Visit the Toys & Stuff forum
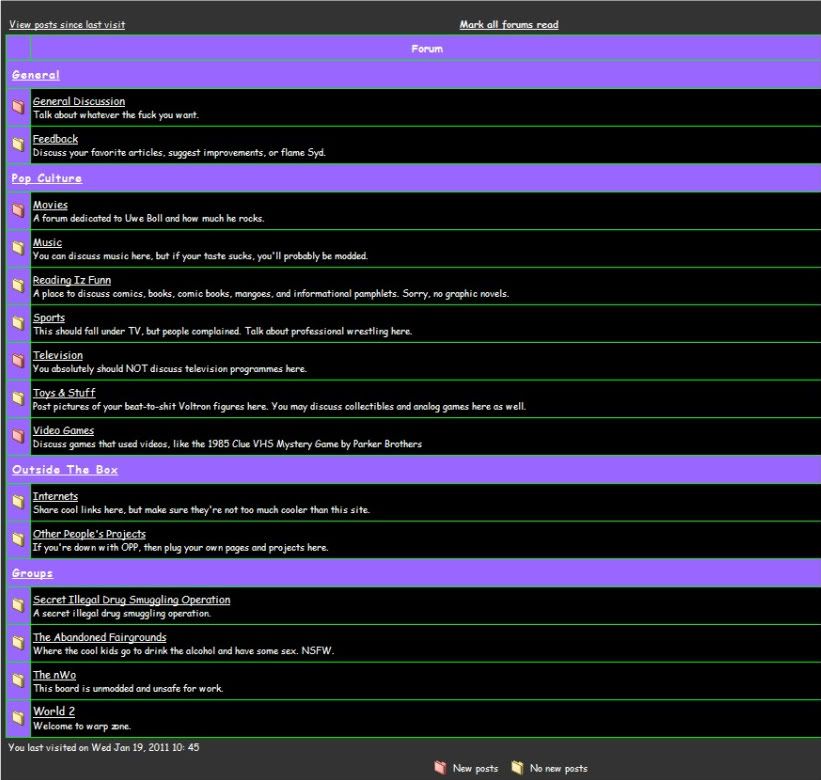821x780 pixels. point(64,393)
